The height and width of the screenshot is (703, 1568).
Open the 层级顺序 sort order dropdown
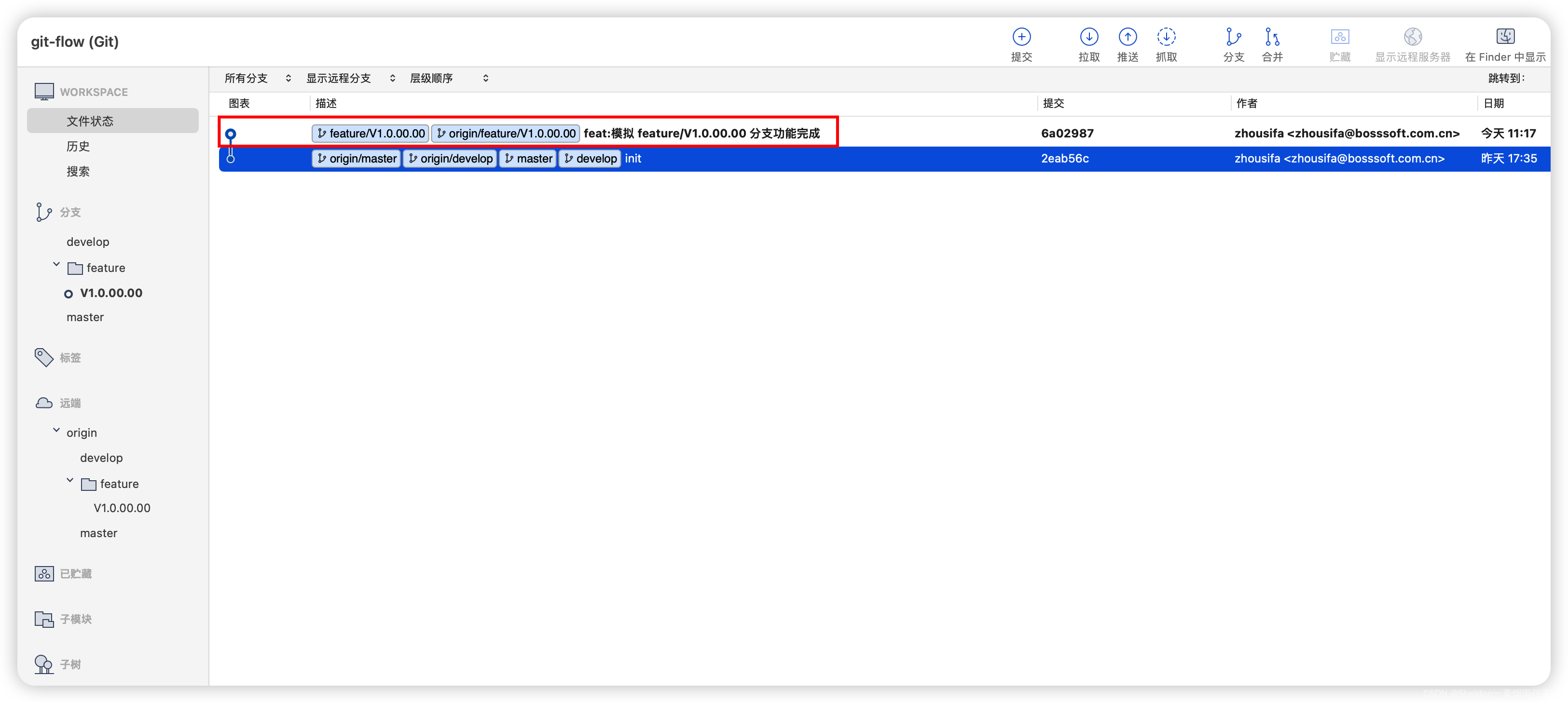449,79
